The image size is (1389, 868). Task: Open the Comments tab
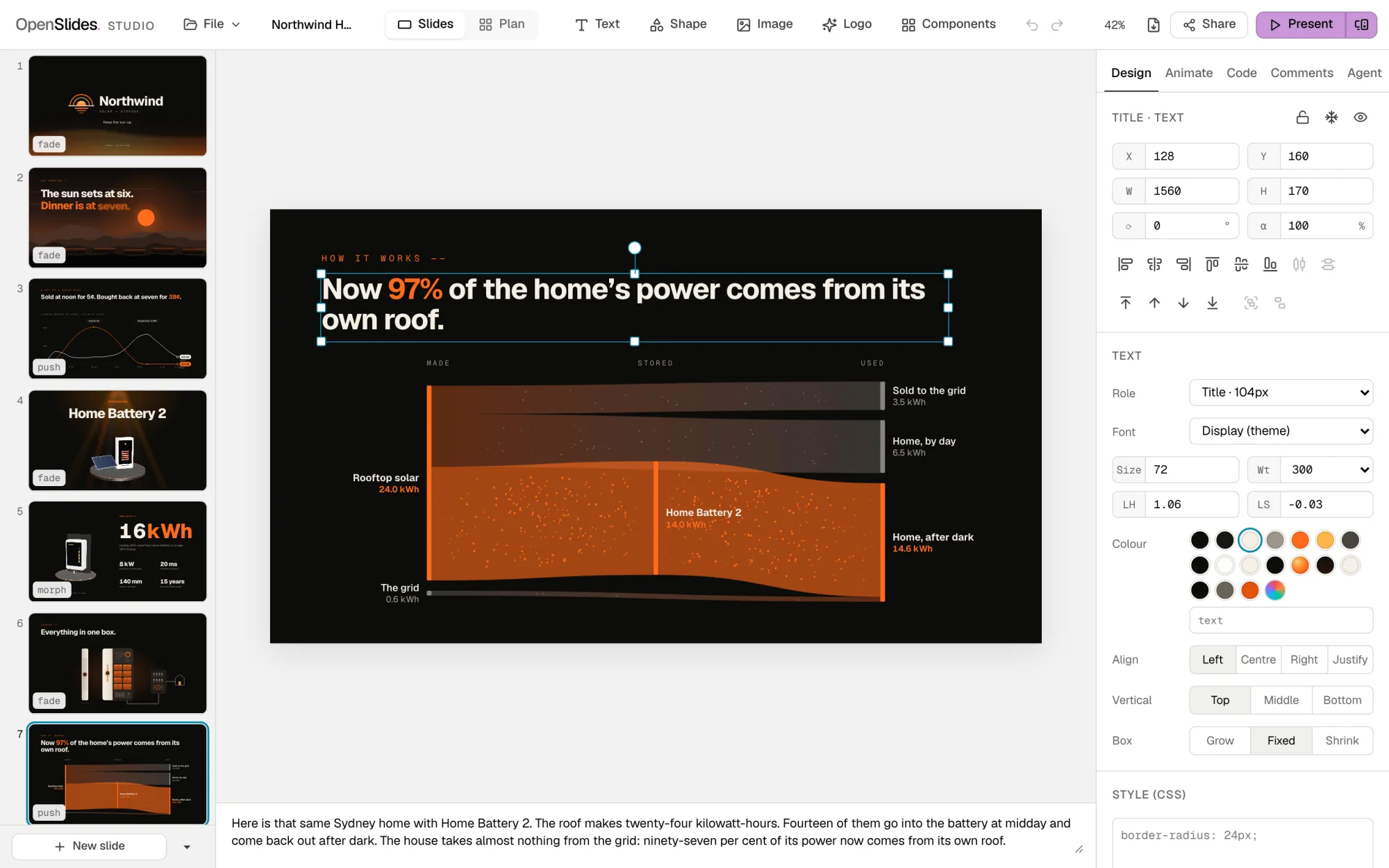(x=1301, y=73)
